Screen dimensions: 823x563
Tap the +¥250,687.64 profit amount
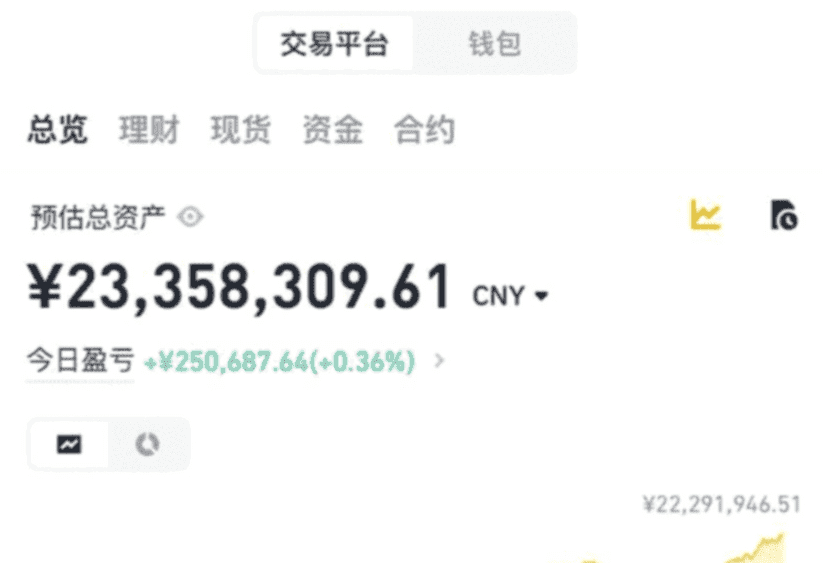click(x=226, y=361)
